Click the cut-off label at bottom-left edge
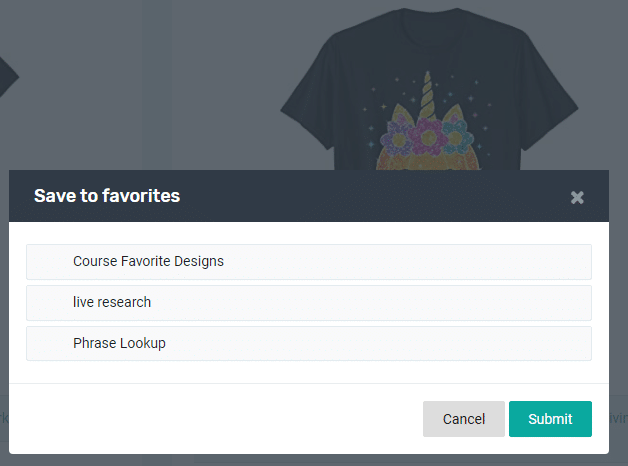This screenshot has height=466, width=628. click(4, 418)
